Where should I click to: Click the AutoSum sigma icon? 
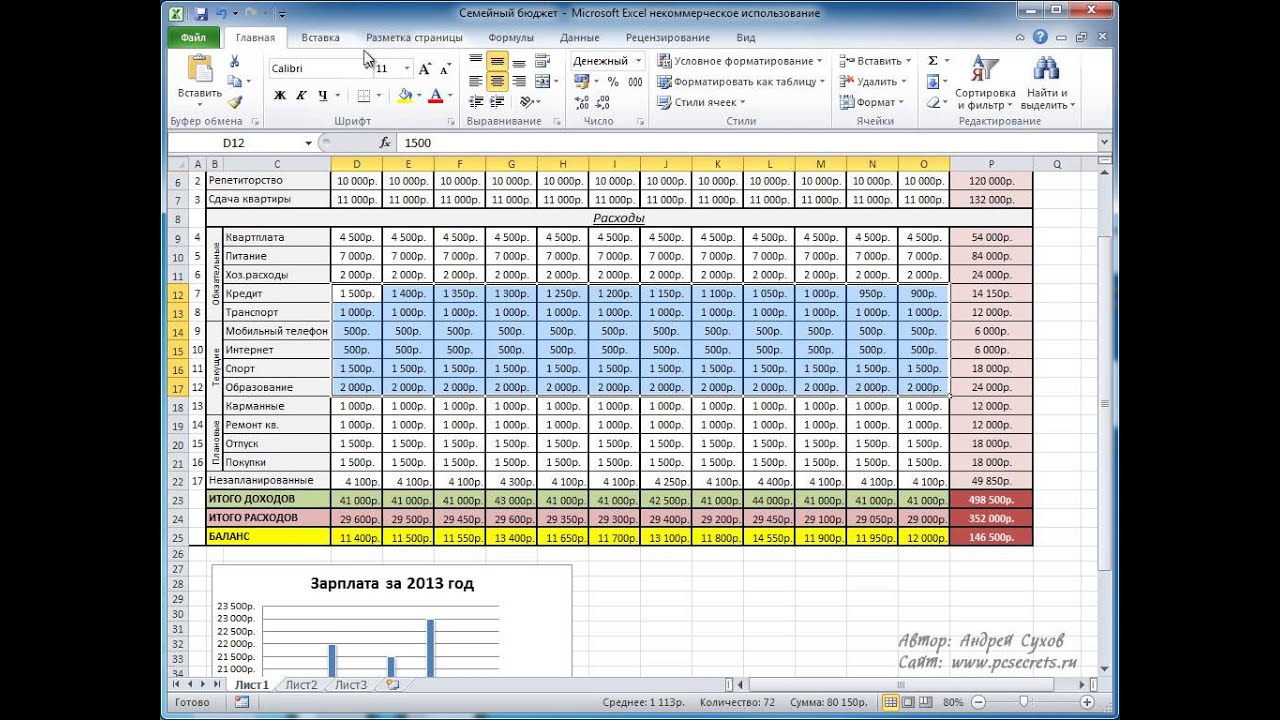pos(933,61)
